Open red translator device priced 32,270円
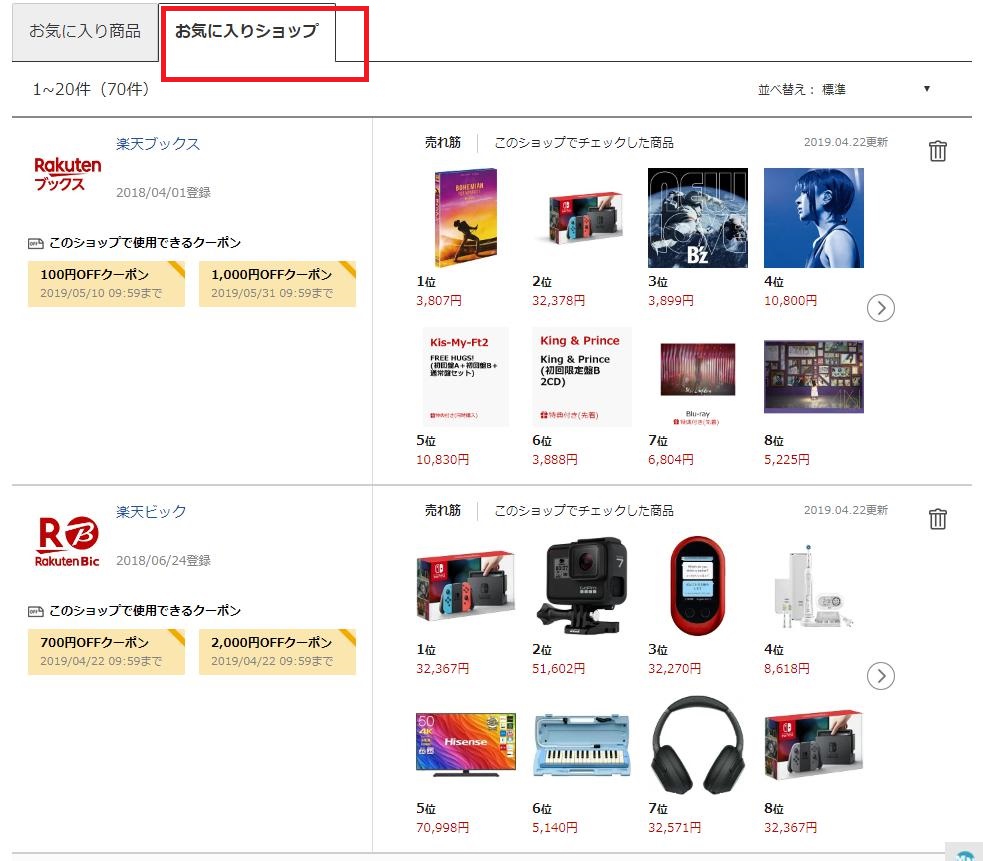 click(x=697, y=586)
